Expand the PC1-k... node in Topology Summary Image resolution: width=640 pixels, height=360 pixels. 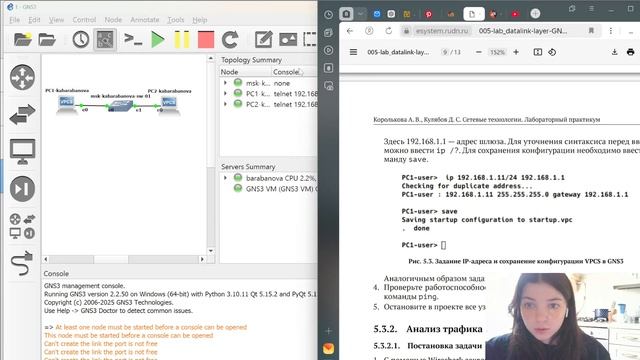tap(225, 93)
